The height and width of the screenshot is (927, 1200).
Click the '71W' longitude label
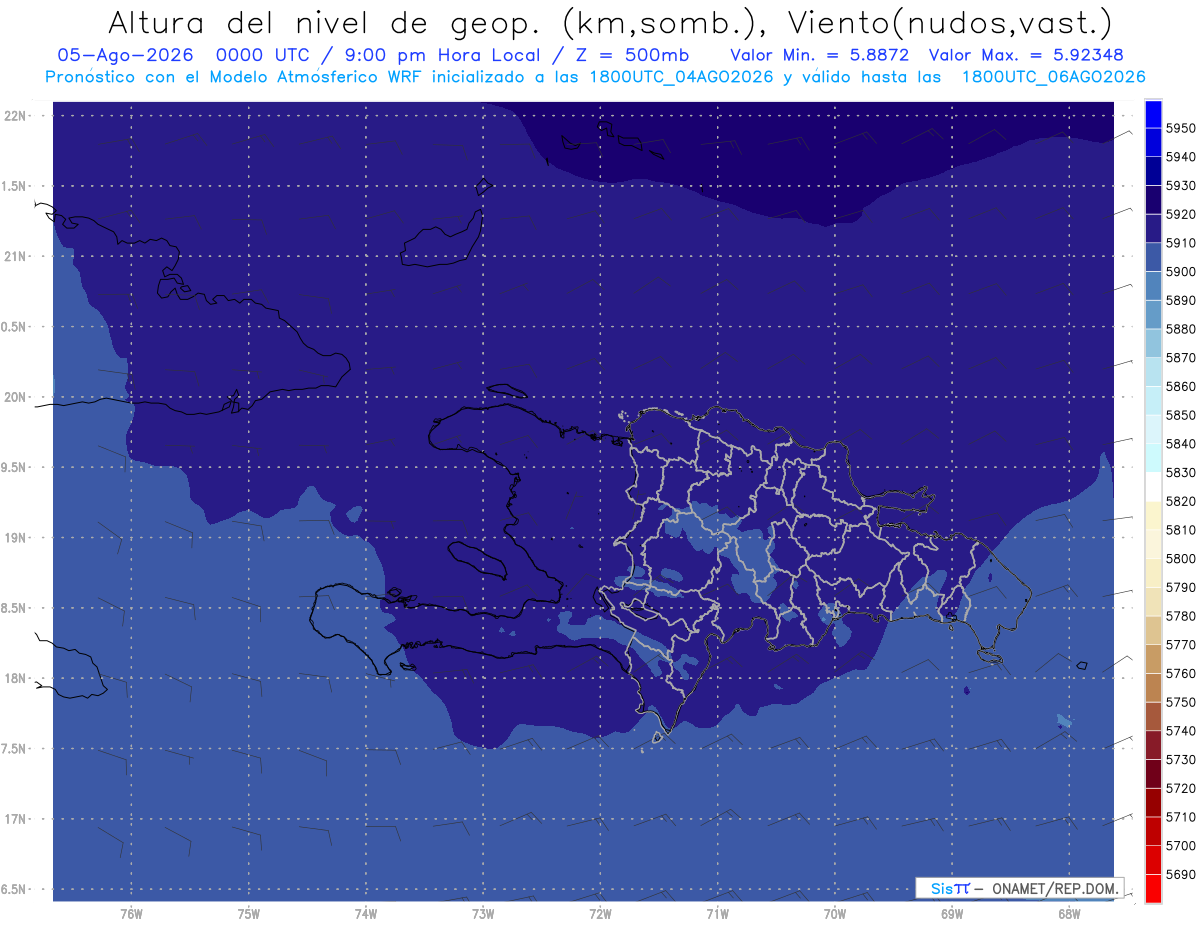717,914
